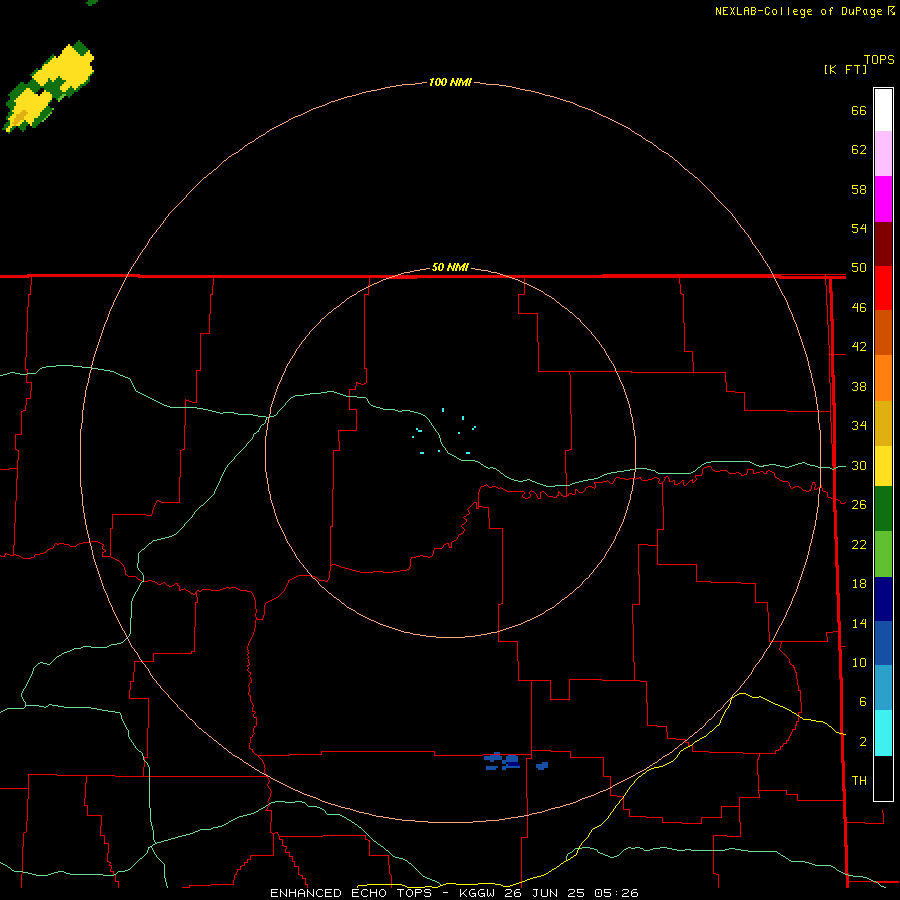
Task: Click the cyan legend swatch
Action: click(883, 733)
